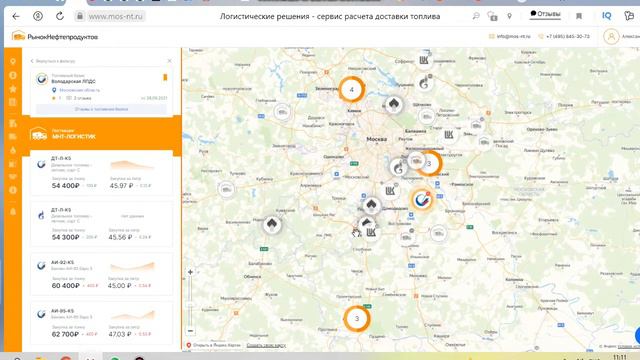Zoom out the map with the minus button

pos(190,331)
